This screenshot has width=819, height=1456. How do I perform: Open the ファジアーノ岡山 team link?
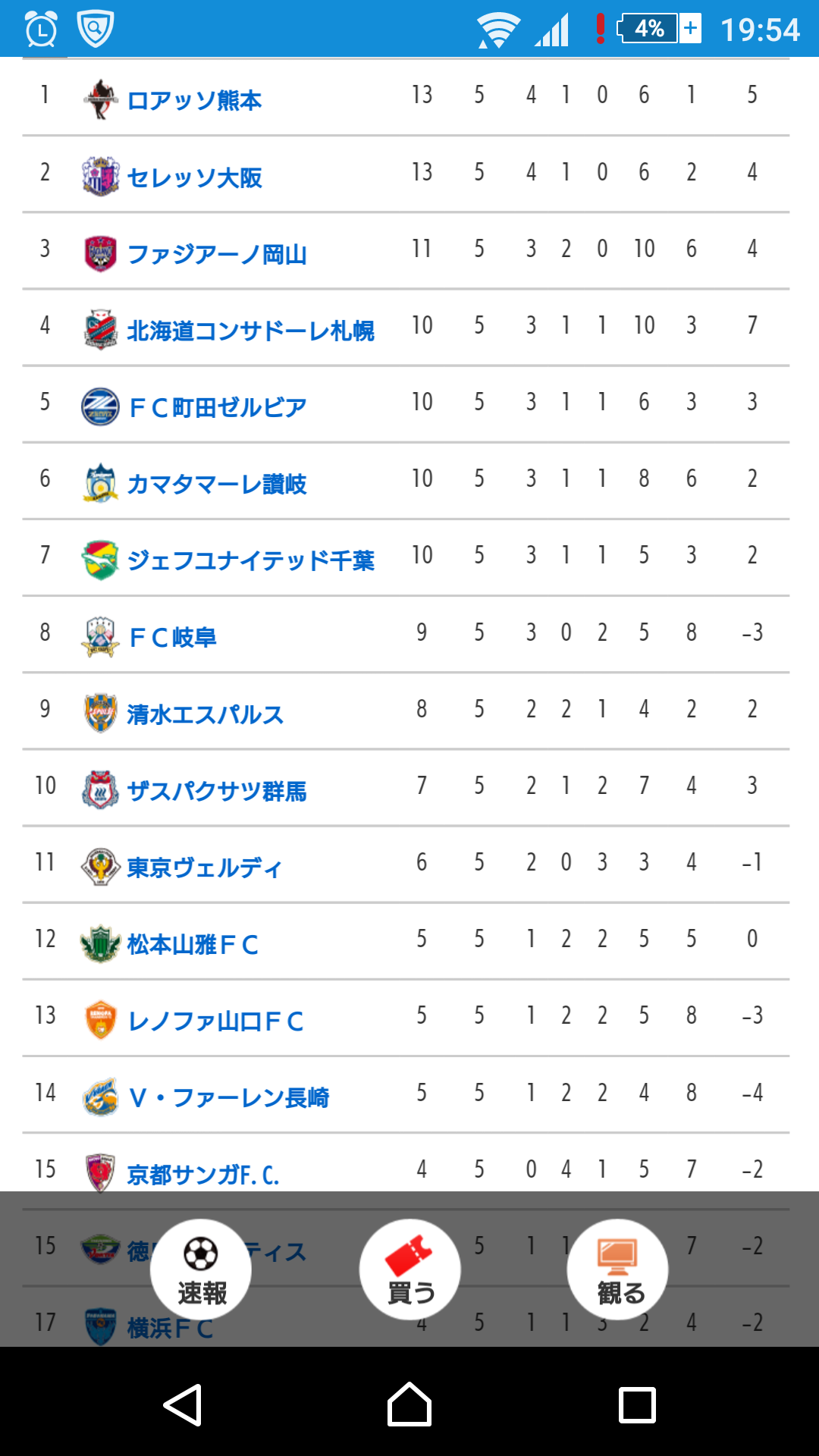[x=217, y=254]
